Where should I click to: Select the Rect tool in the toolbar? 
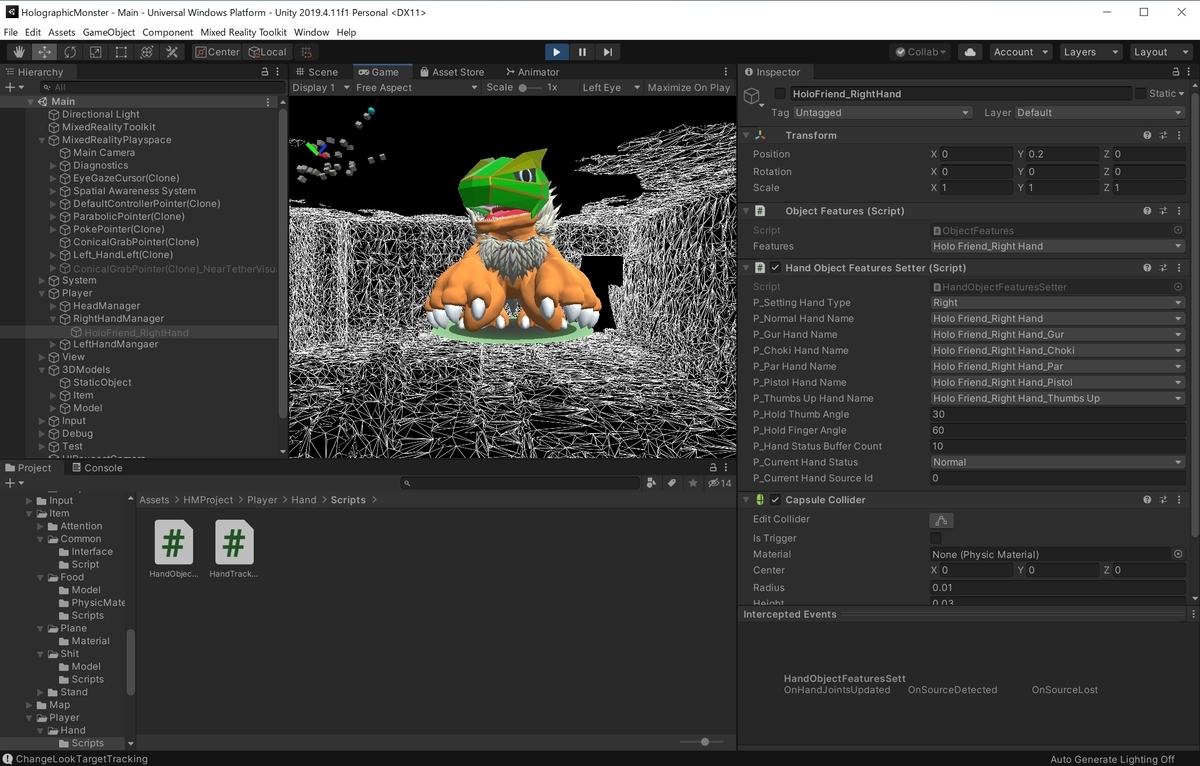pos(121,52)
